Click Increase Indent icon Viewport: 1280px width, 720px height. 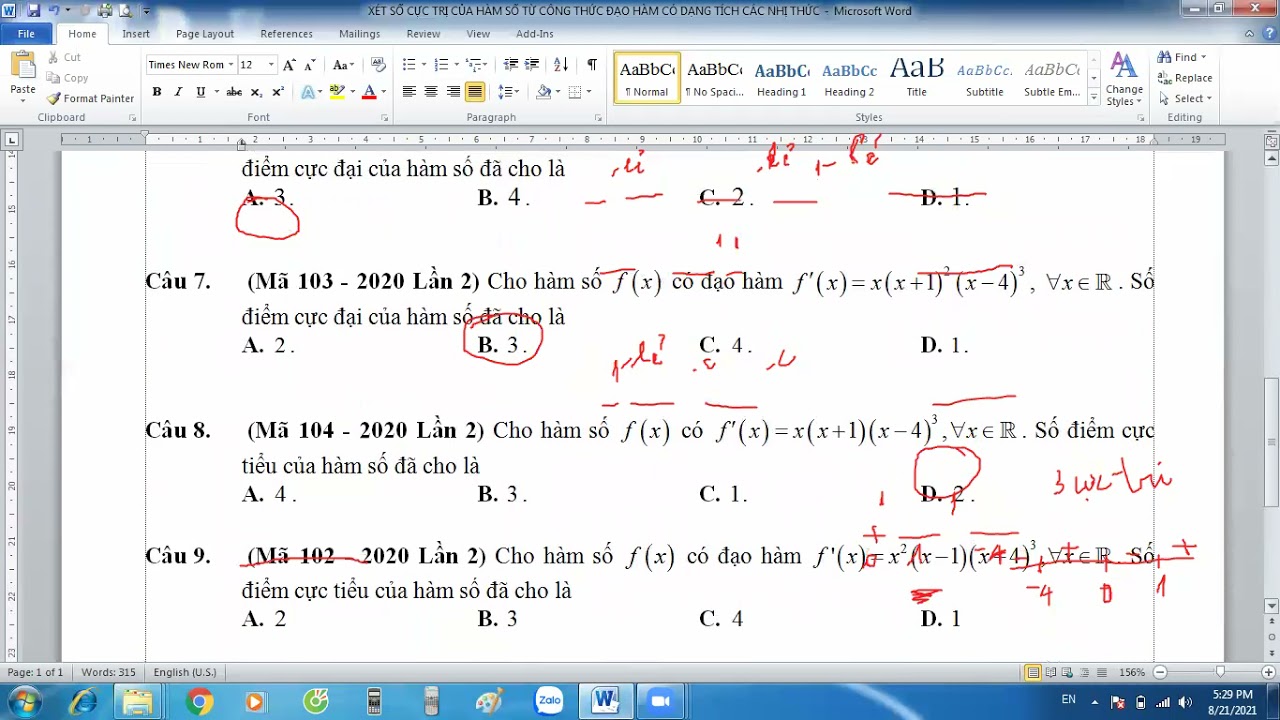click(x=533, y=65)
